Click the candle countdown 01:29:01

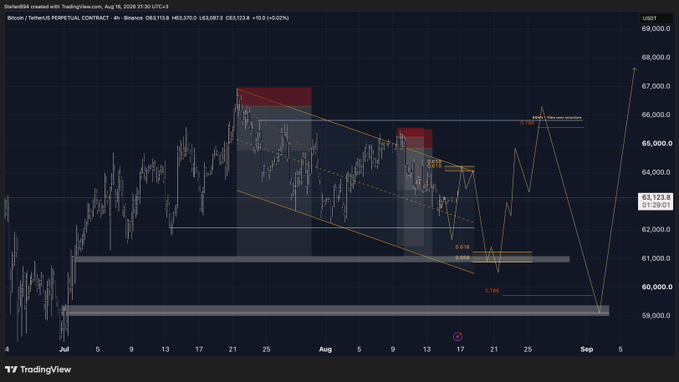click(656, 205)
